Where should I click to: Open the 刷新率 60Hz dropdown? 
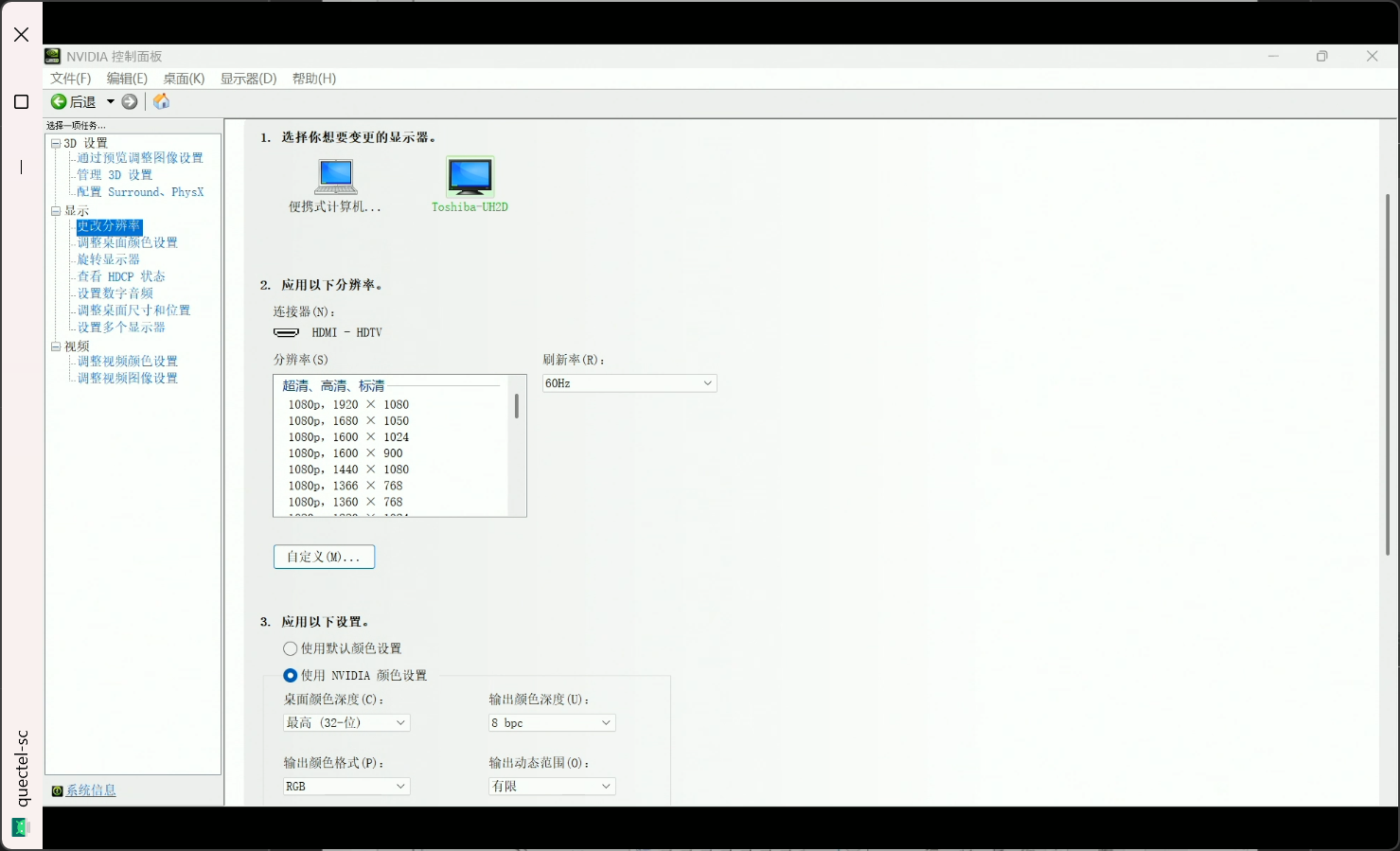click(629, 383)
